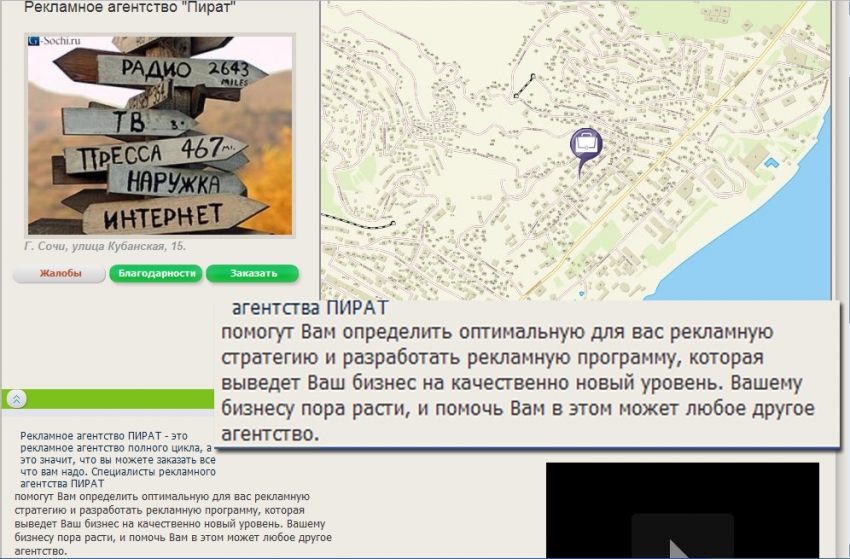
Task: Collapse the section using the green bar chevron
Action: click(x=18, y=398)
